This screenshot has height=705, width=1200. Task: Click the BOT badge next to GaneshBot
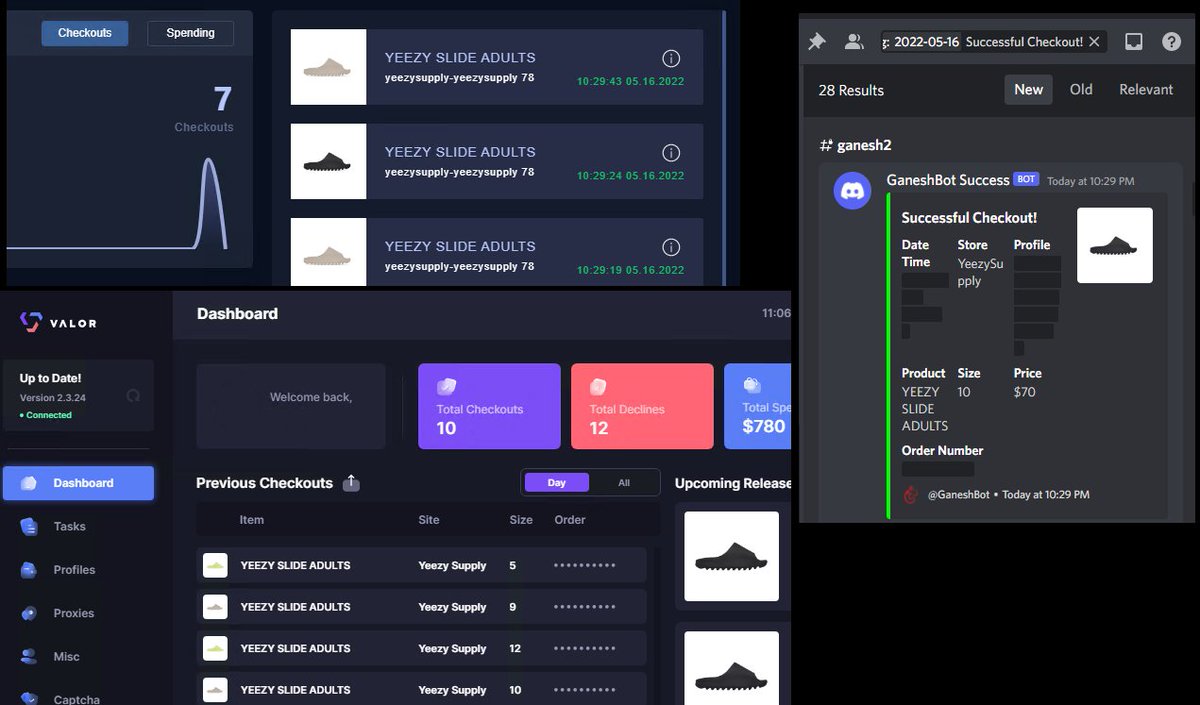[1026, 180]
